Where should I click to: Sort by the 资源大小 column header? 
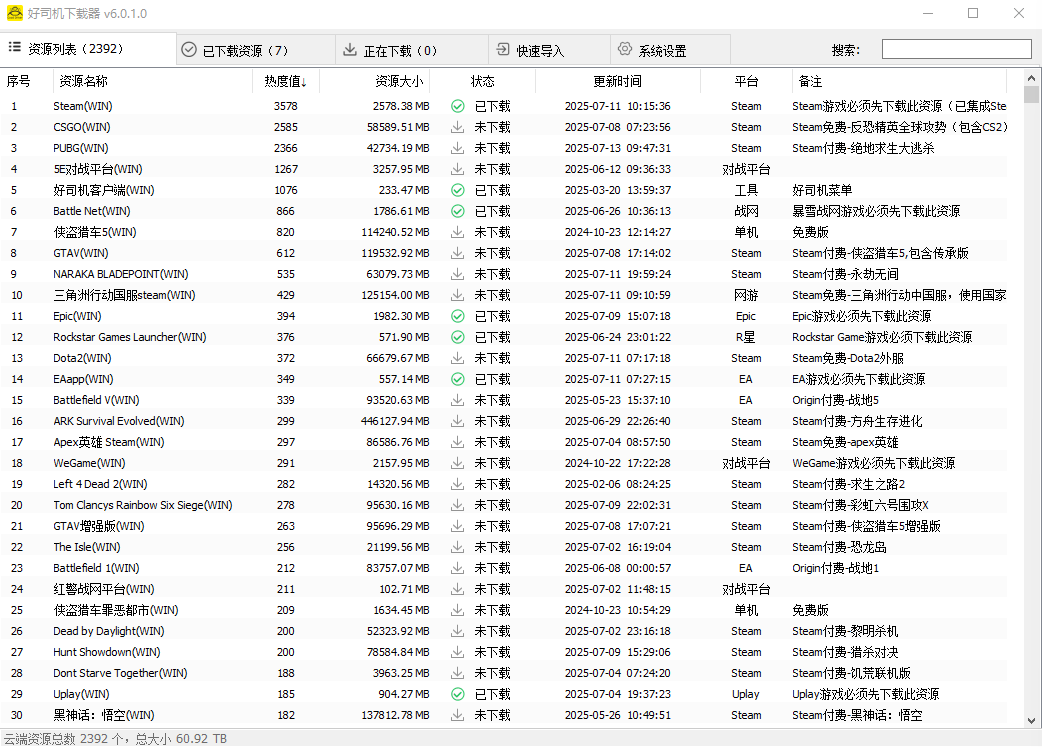(375, 81)
